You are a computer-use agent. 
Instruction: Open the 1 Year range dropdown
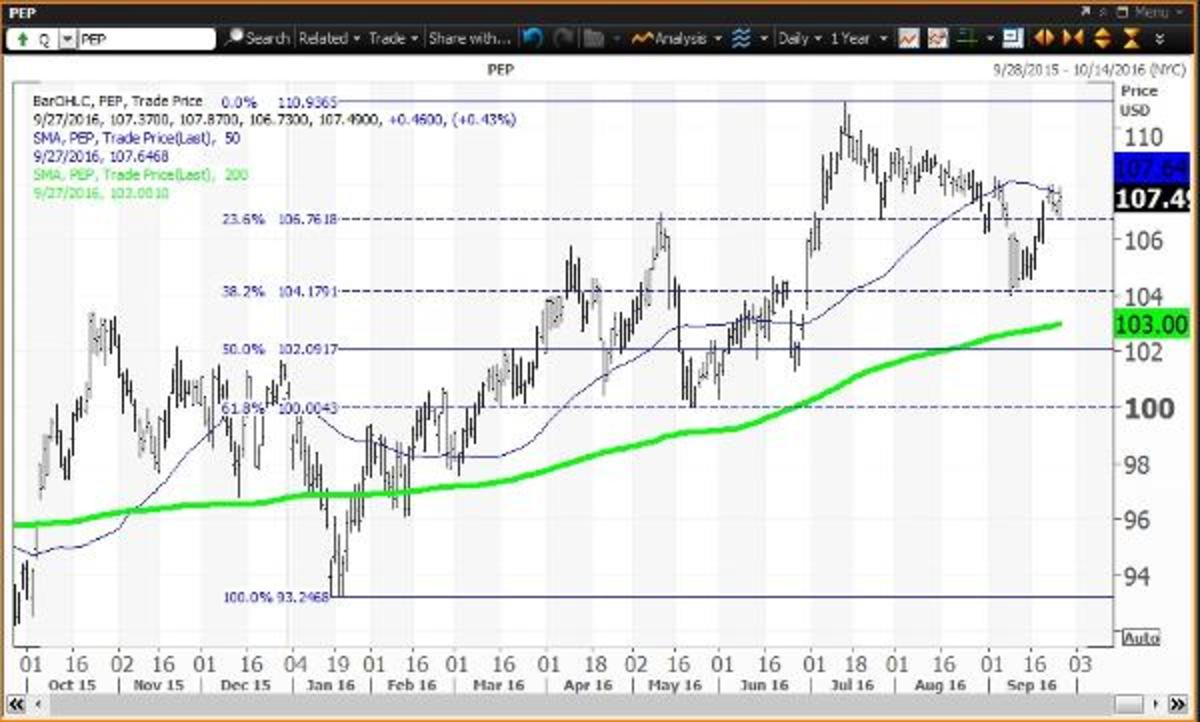point(859,39)
